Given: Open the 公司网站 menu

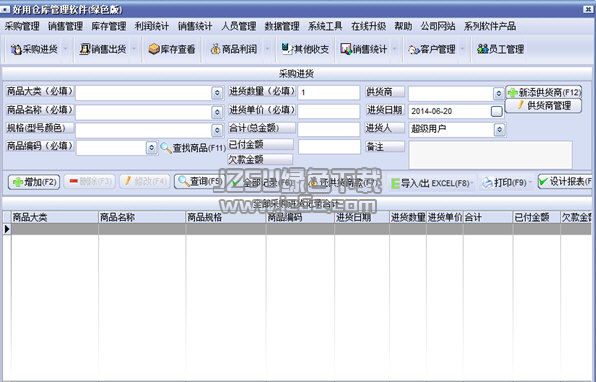Looking at the screenshot, I should point(438,26).
